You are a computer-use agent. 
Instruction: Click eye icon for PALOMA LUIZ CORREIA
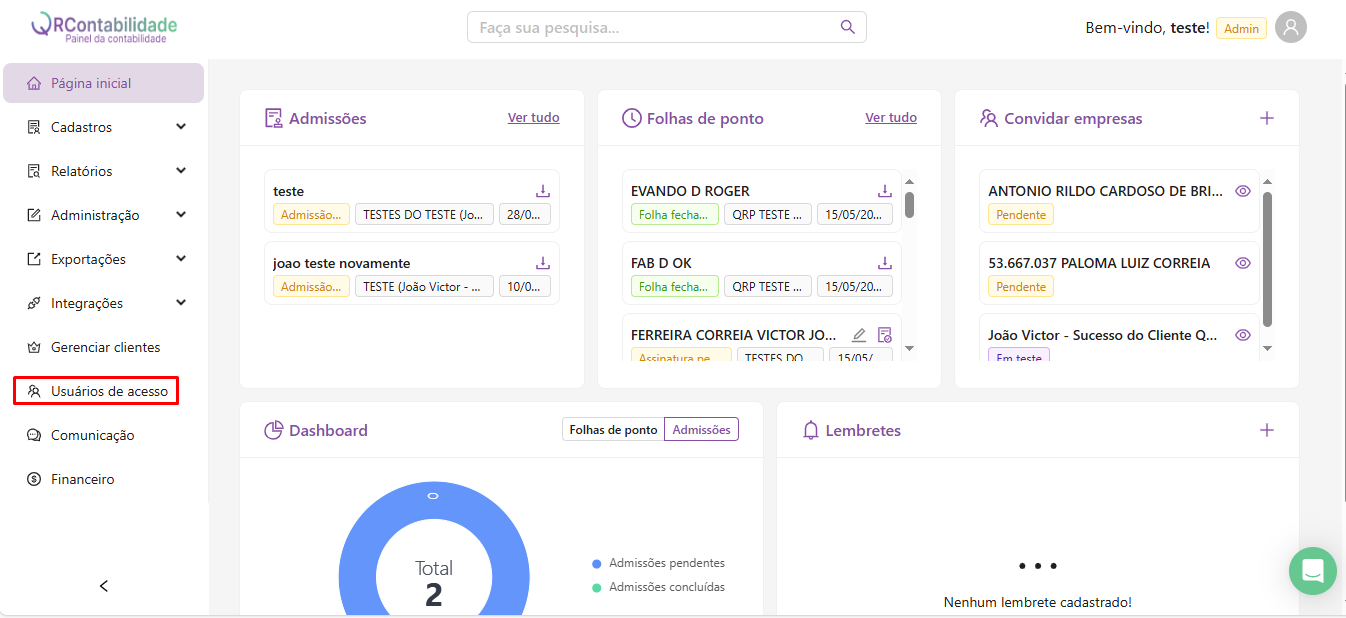pyautogui.click(x=1243, y=263)
